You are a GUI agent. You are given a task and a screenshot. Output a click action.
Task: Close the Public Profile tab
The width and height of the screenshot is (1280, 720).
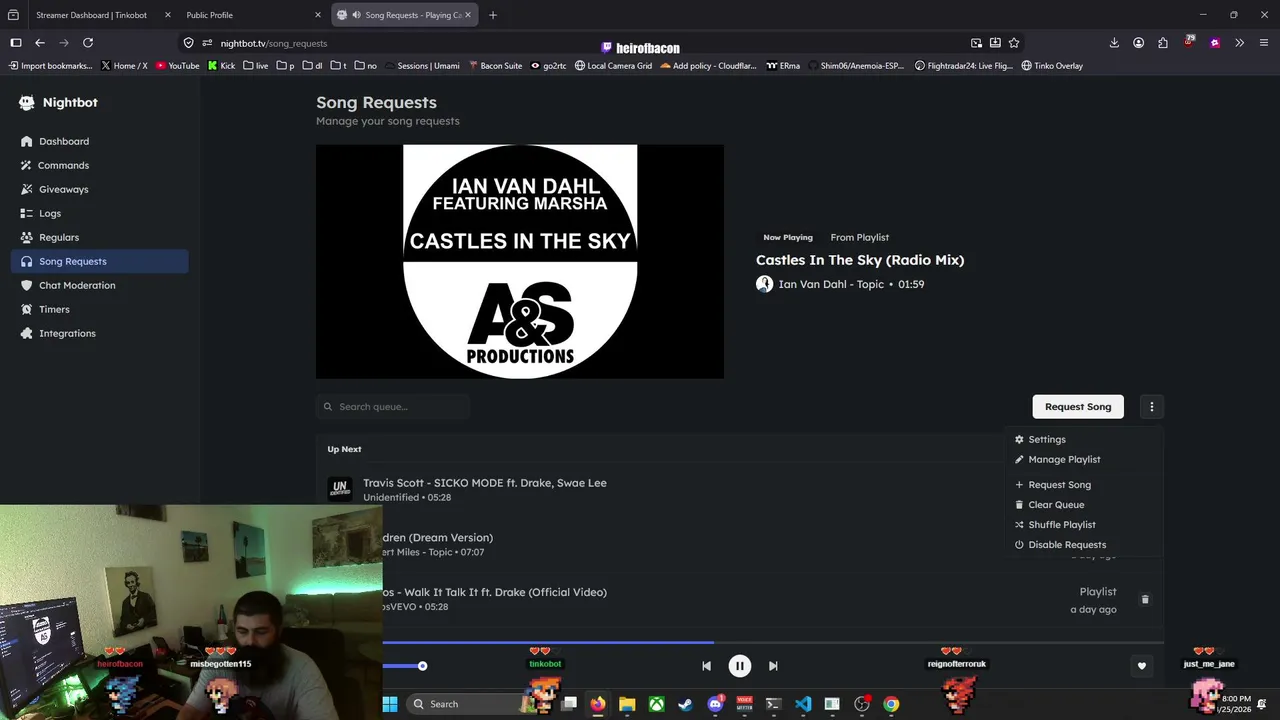pos(318,15)
